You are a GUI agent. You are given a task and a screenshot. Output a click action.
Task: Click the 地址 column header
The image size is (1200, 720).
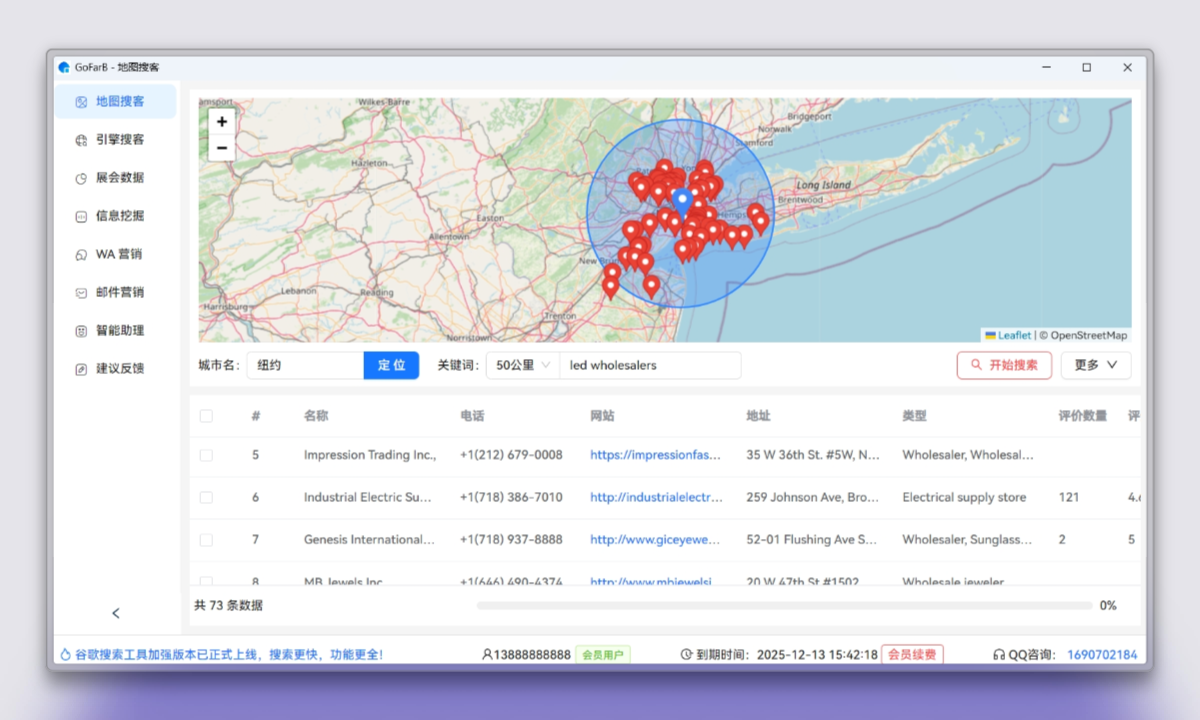758,416
